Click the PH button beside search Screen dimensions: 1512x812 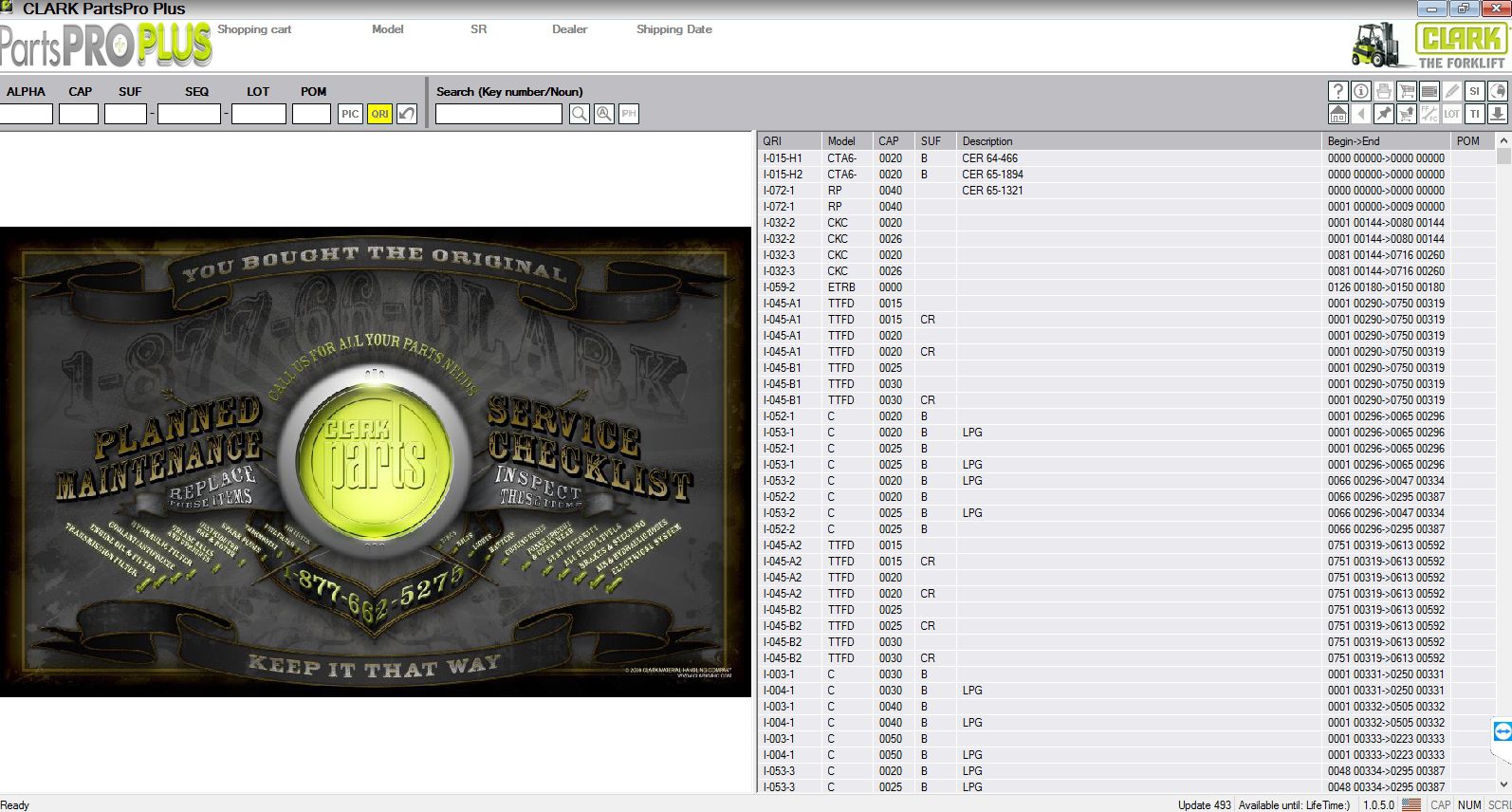tap(628, 114)
